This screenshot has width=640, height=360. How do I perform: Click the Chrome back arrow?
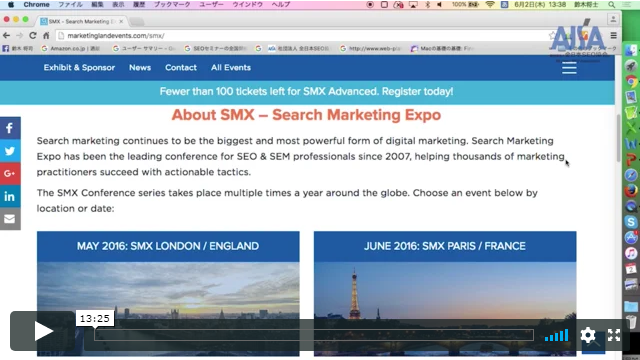tap(6, 36)
